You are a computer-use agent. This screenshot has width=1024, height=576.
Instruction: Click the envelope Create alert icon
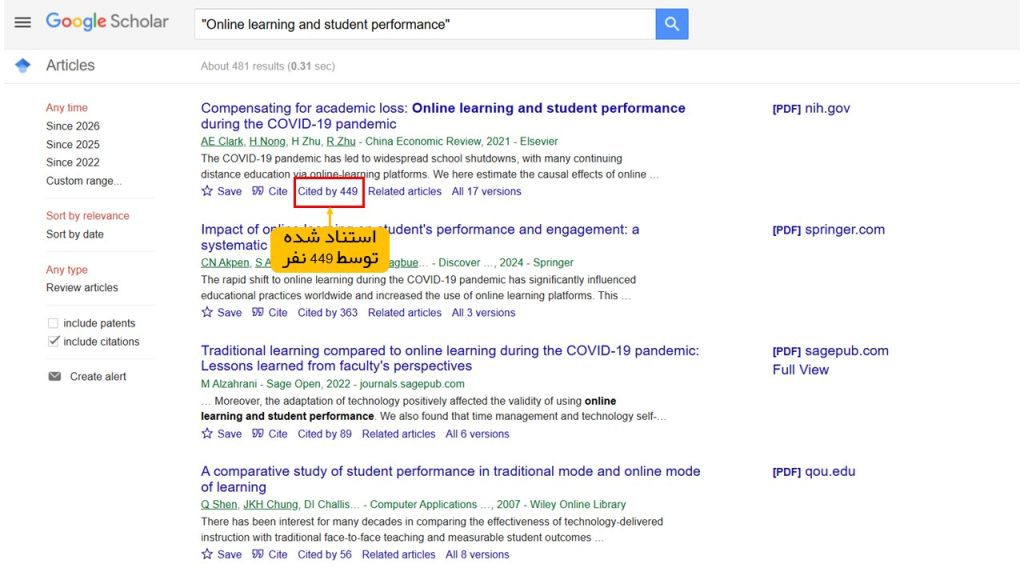coord(55,376)
